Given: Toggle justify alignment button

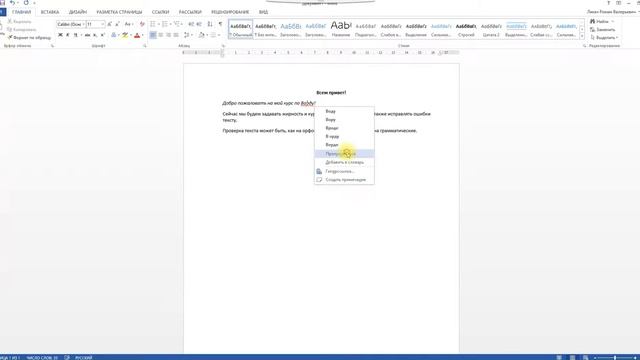Looking at the screenshot, I should (x=176, y=36).
